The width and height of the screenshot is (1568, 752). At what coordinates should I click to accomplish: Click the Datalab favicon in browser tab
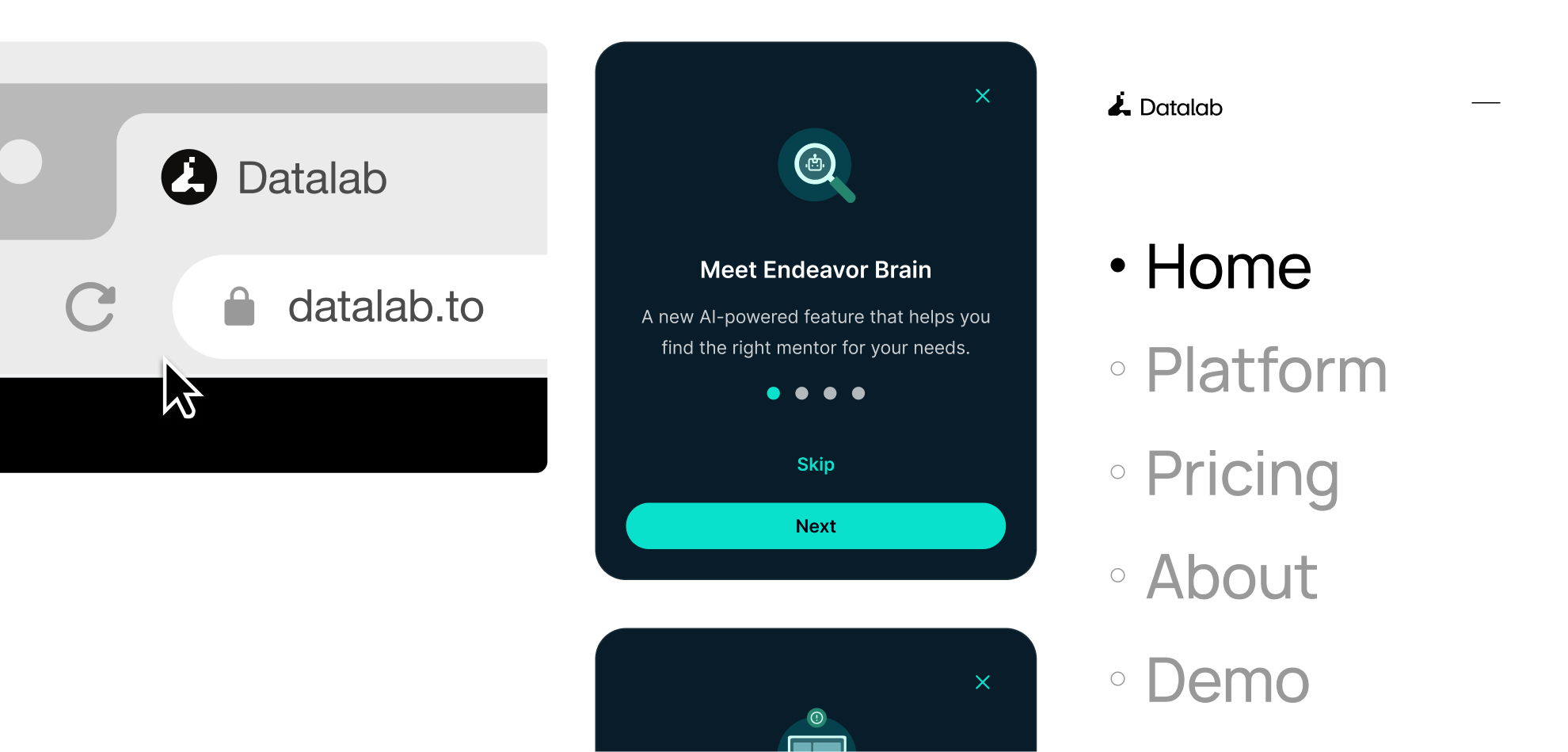point(189,177)
